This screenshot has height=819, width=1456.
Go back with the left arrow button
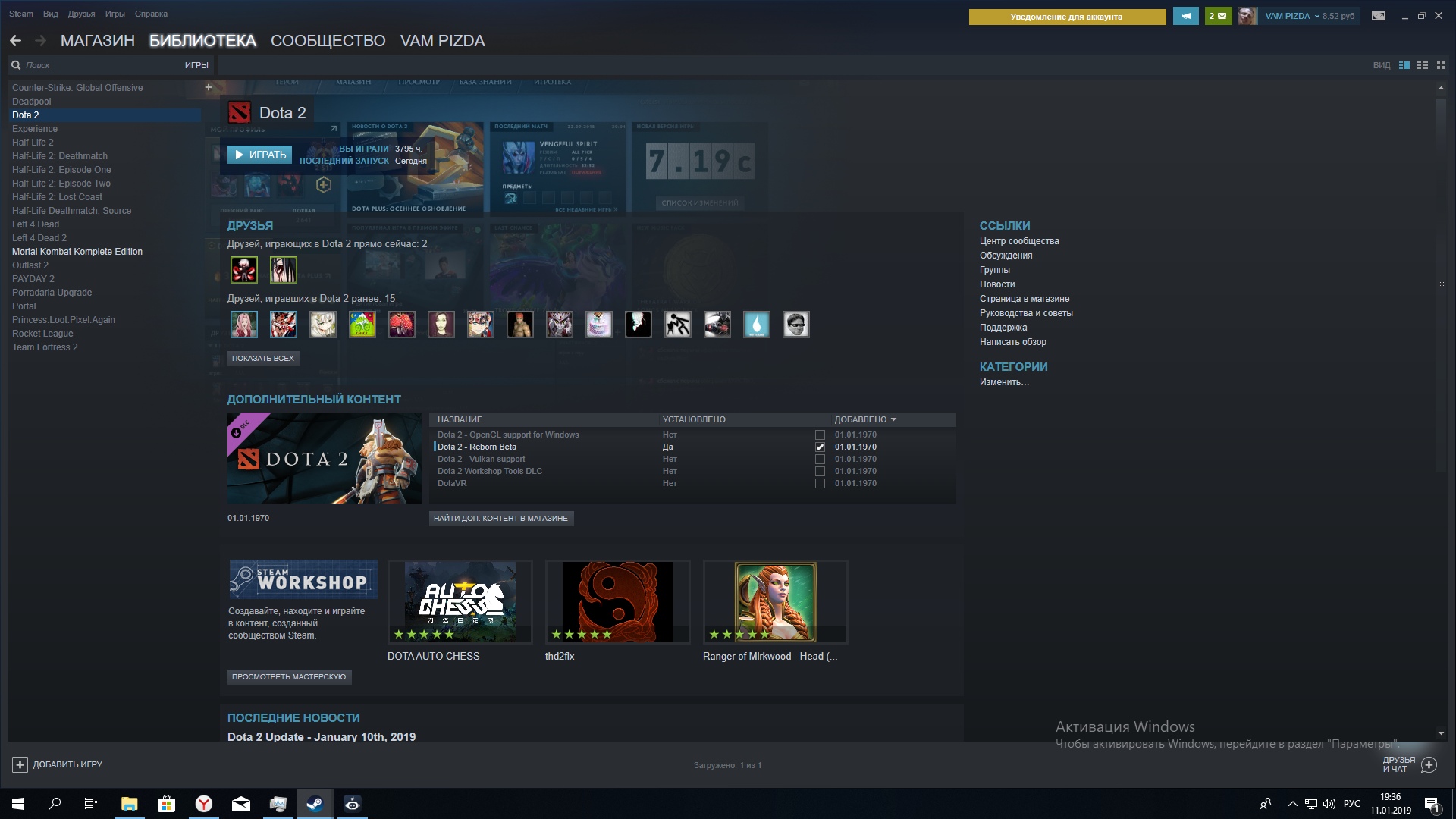pos(15,41)
